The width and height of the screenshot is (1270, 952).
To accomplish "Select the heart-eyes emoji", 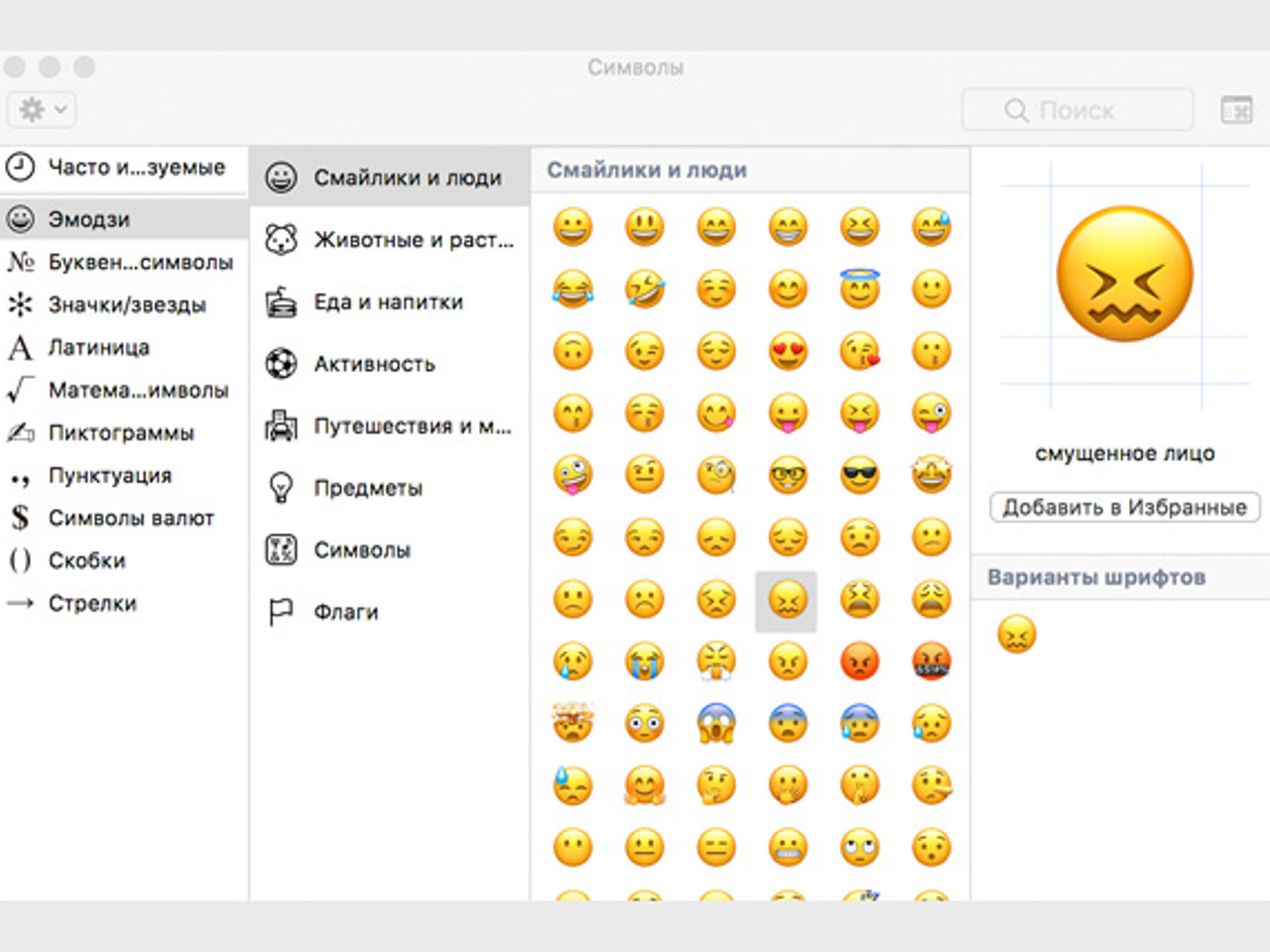I will (x=788, y=351).
